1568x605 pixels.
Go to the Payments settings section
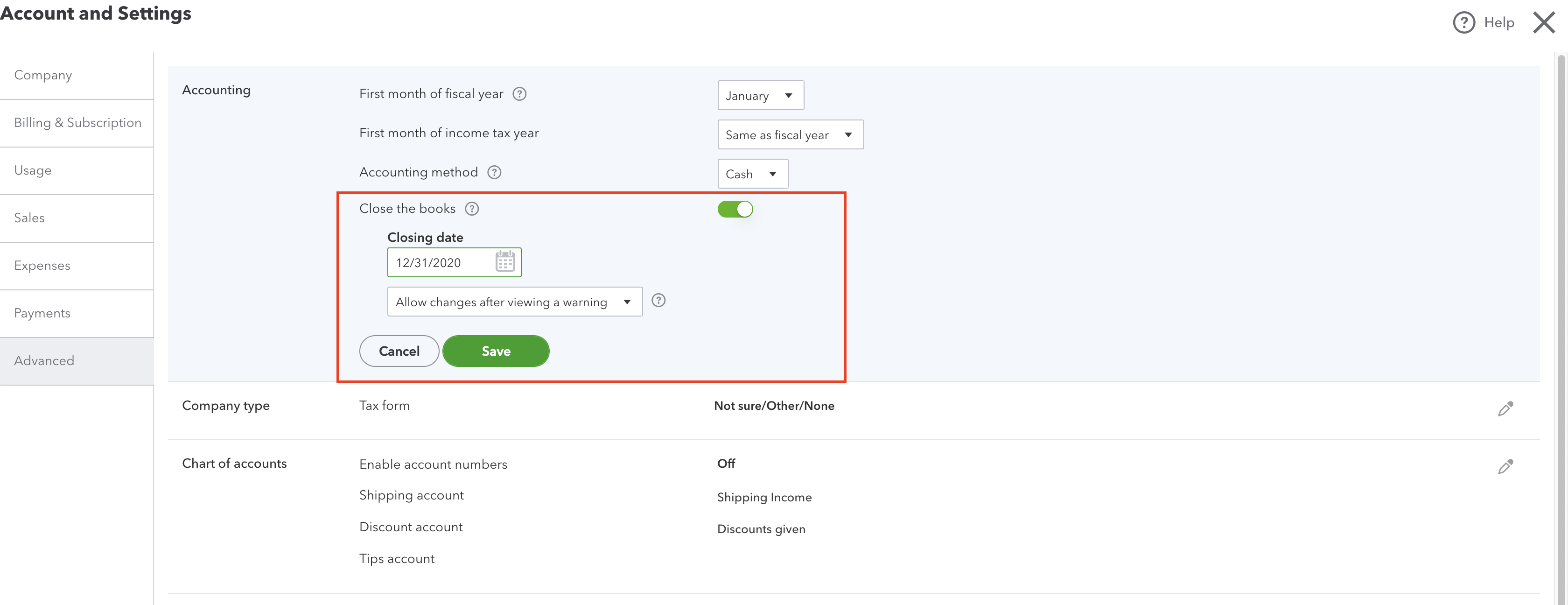[42, 313]
